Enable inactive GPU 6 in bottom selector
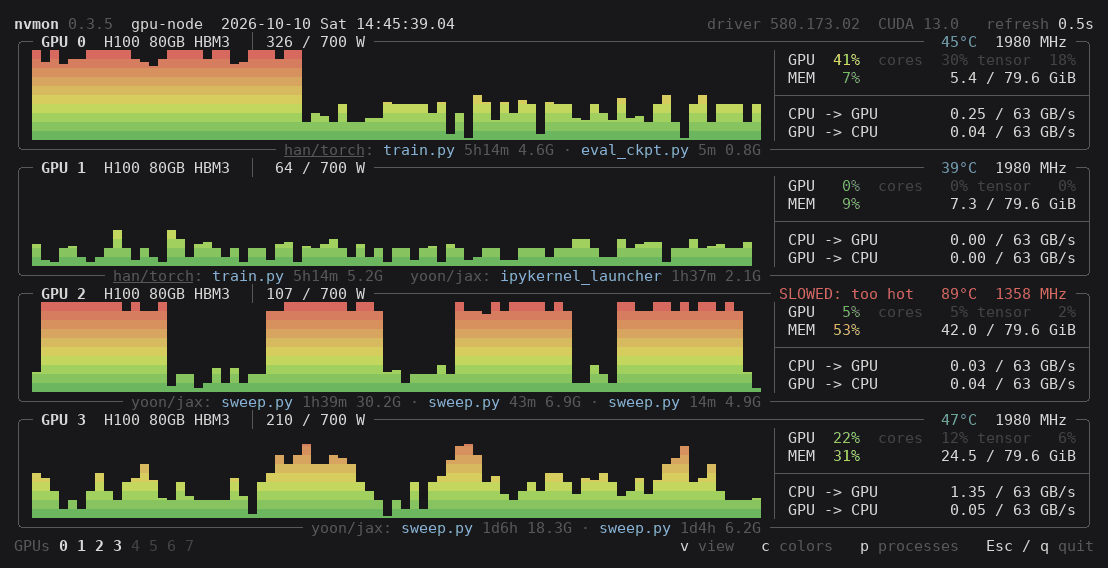Image resolution: width=1108 pixels, height=568 pixels. pos(172,545)
